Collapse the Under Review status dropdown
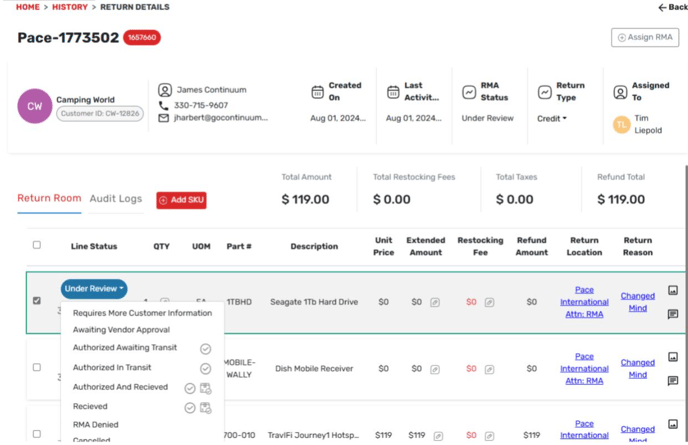 pos(94,289)
